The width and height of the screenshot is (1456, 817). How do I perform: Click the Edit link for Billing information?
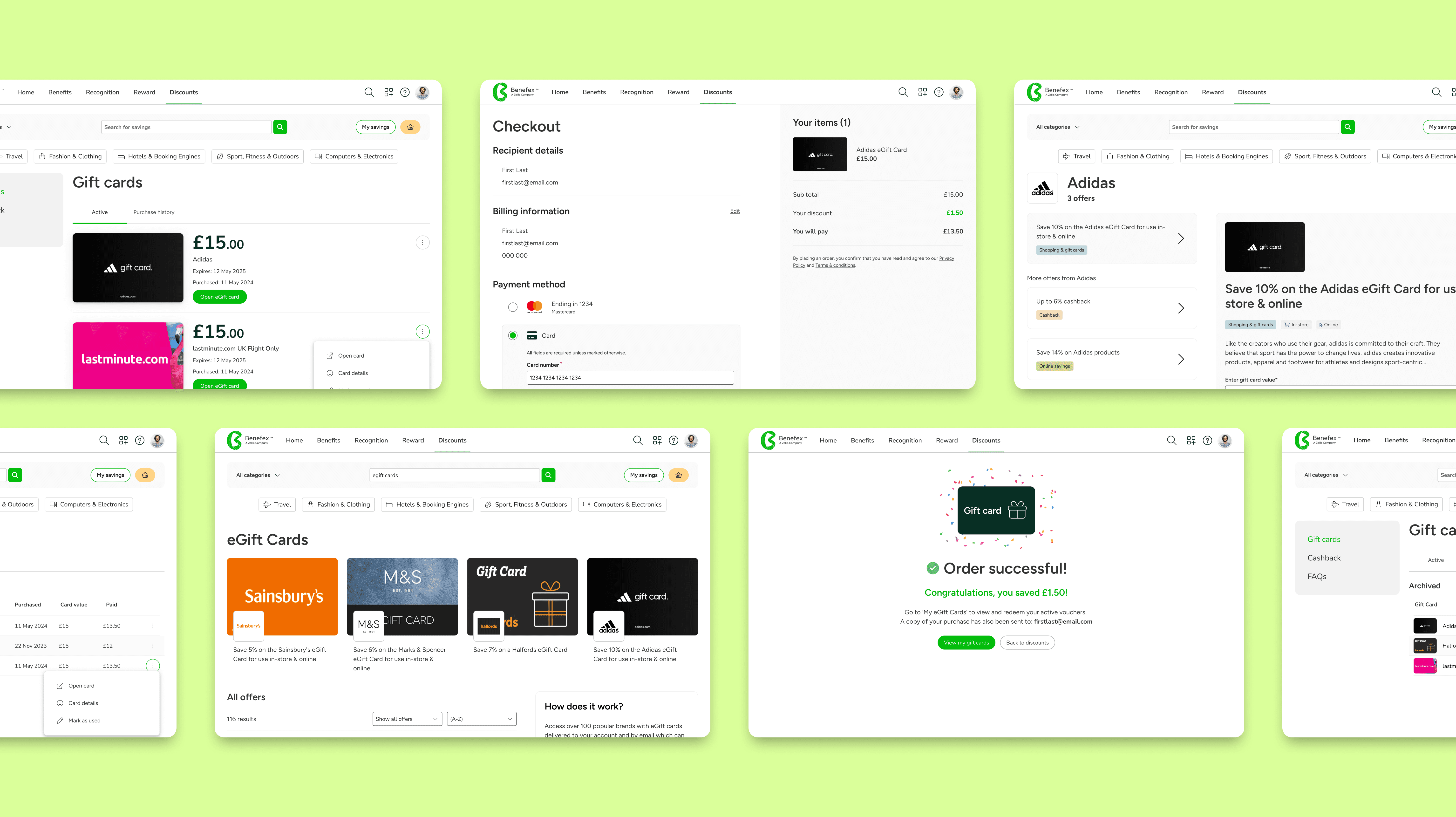[735, 211]
